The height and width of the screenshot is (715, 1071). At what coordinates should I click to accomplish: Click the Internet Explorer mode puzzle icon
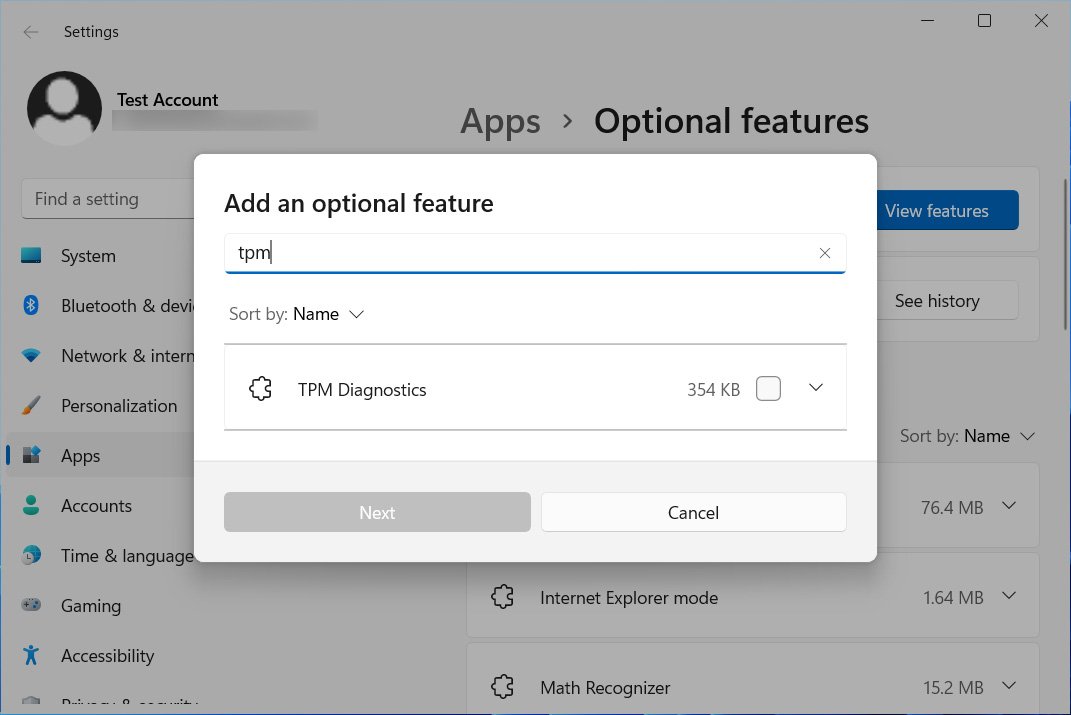tap(502, 598)
